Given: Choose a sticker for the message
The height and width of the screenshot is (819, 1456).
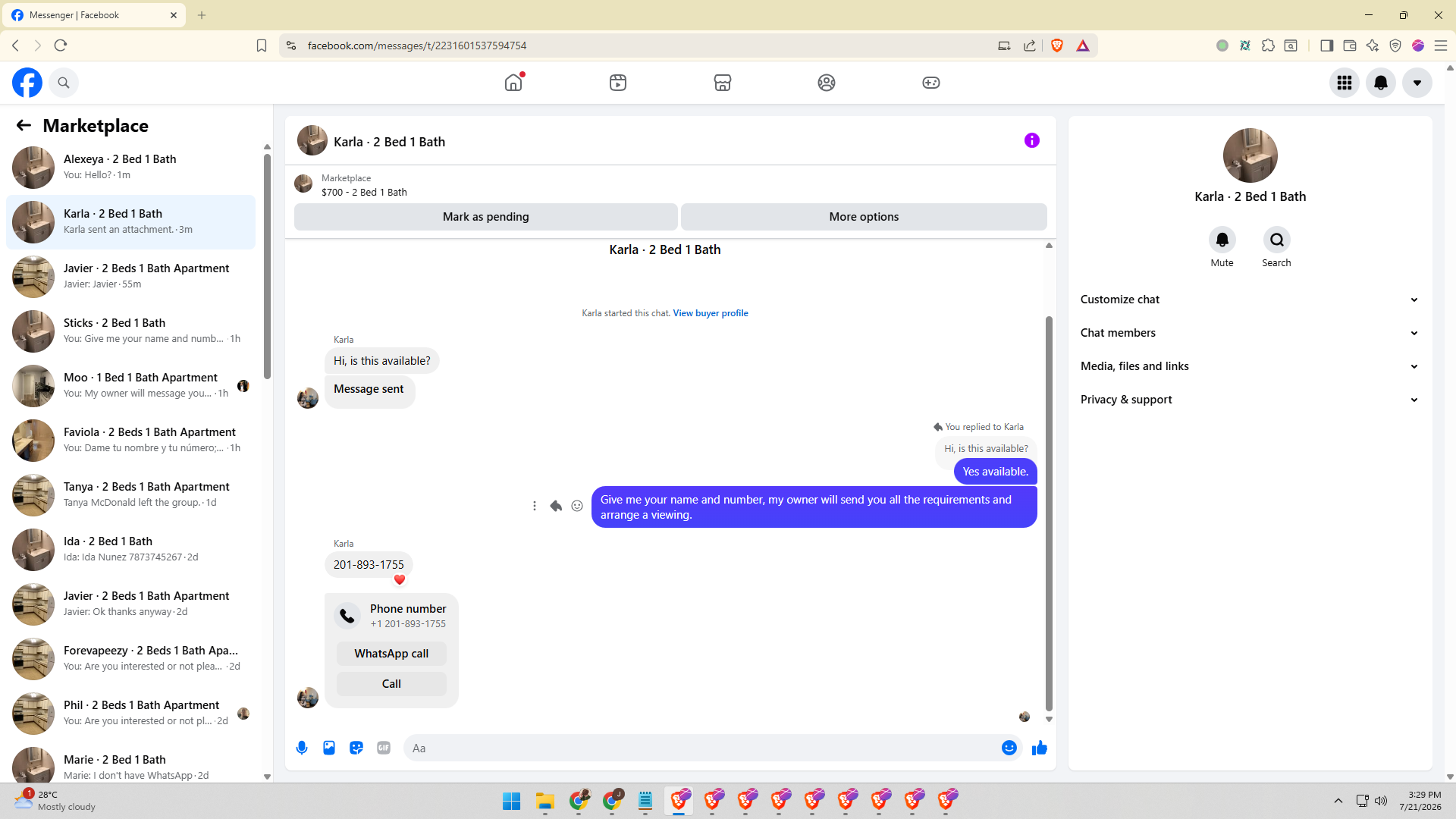Looking at the screenshot, I should coord(356,748).
